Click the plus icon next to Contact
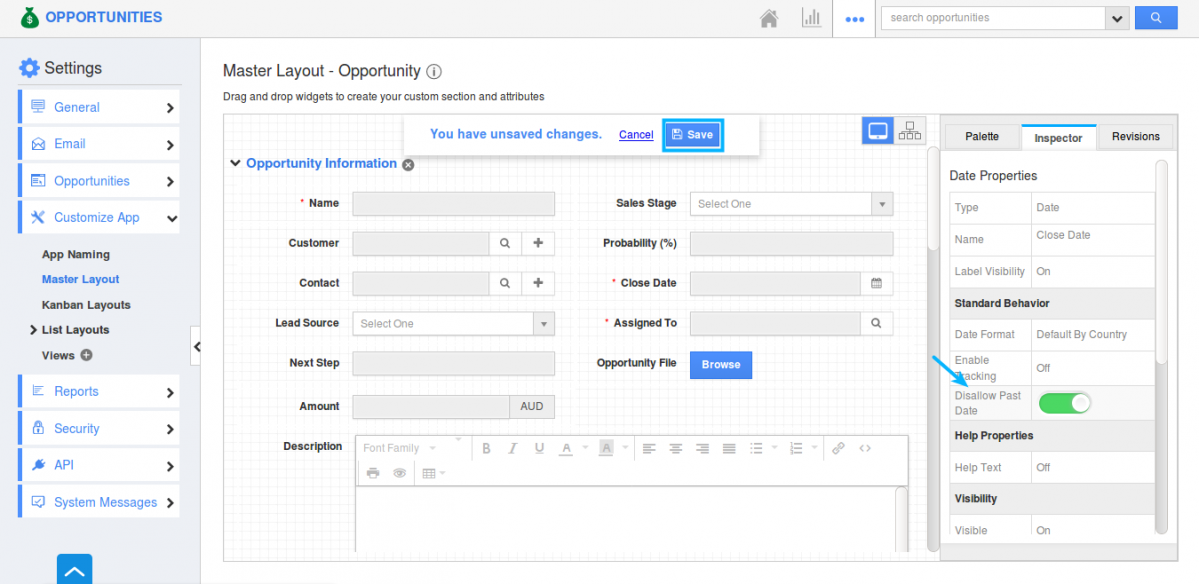 click(x=538, y=283)
